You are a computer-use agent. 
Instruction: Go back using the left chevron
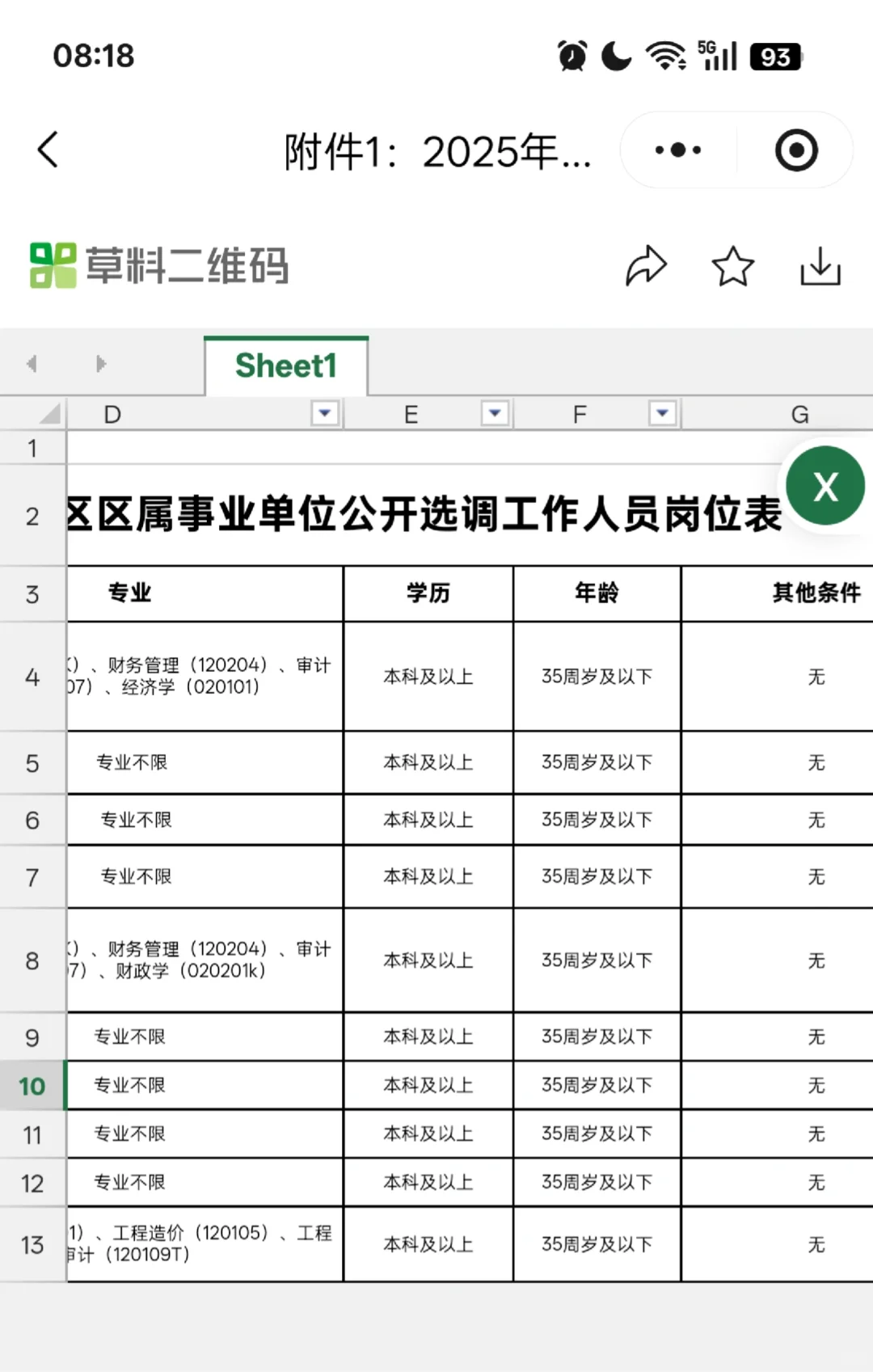tap(48, 150)
